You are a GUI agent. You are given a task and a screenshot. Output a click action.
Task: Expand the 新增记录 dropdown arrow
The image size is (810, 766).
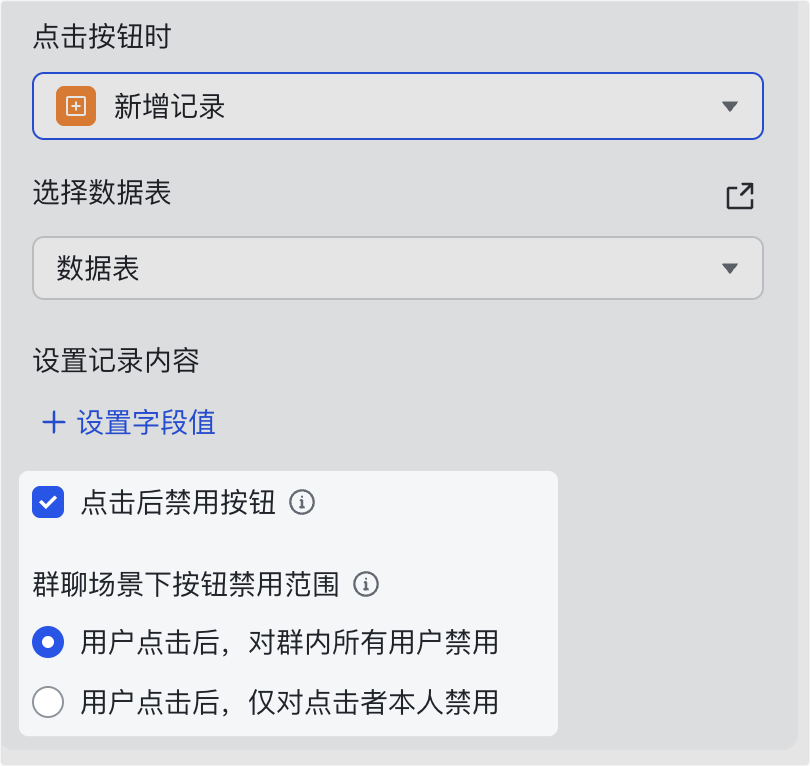(x=730, y=106)
